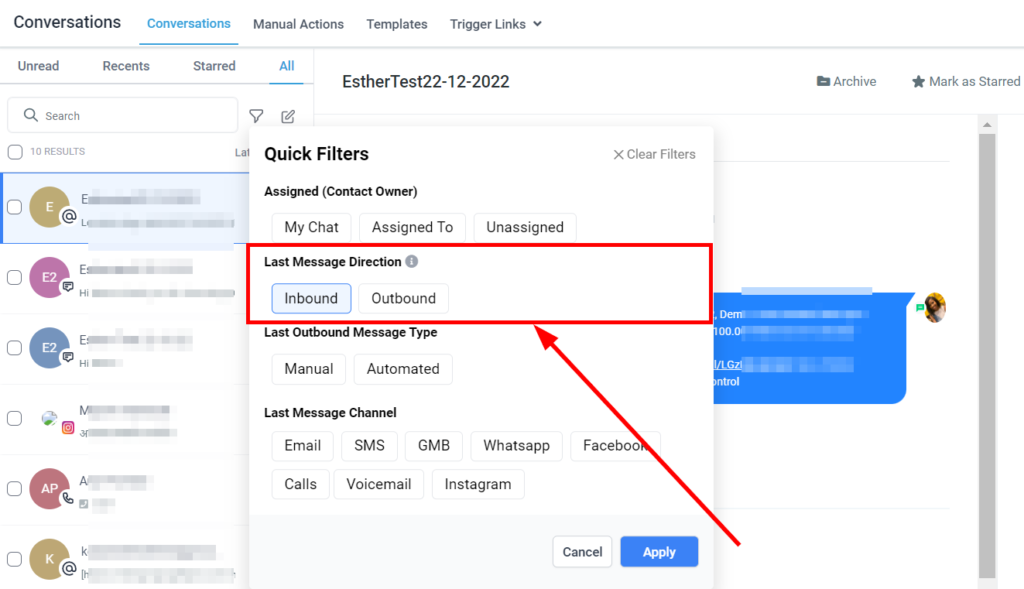Mark the conversation as starred

[966, 82]
